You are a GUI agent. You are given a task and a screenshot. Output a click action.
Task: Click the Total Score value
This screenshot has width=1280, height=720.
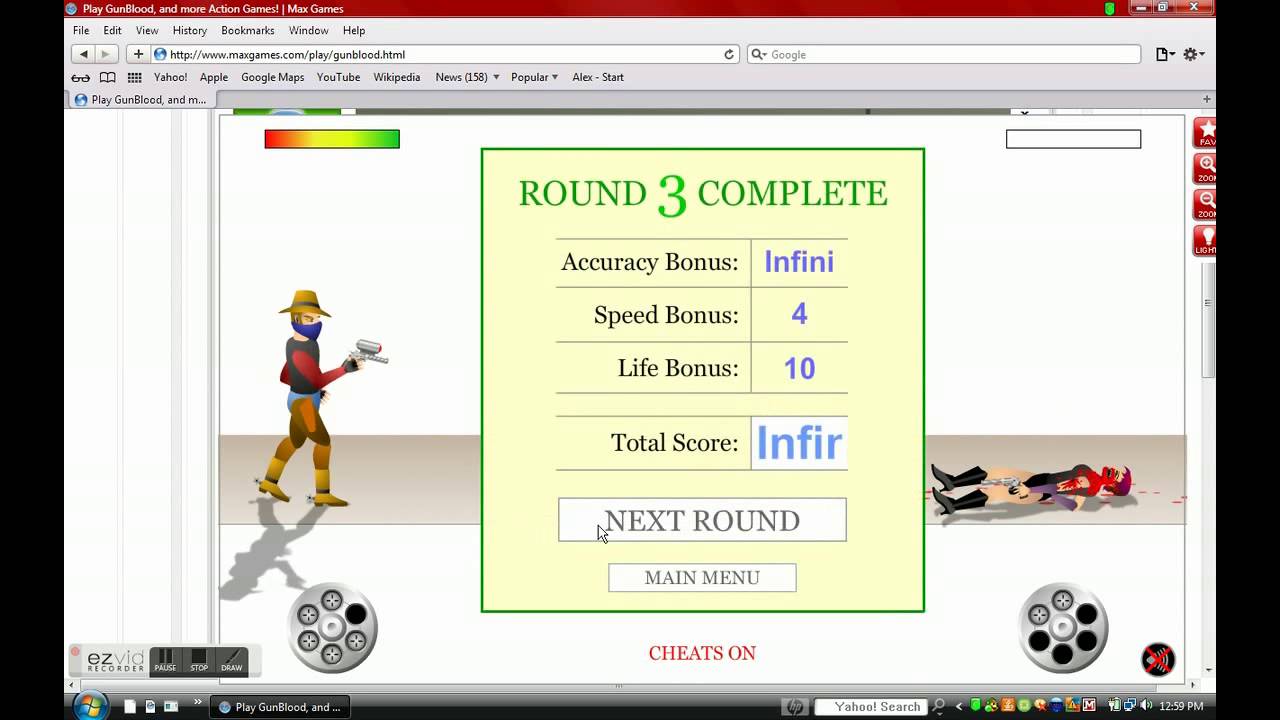799,443
